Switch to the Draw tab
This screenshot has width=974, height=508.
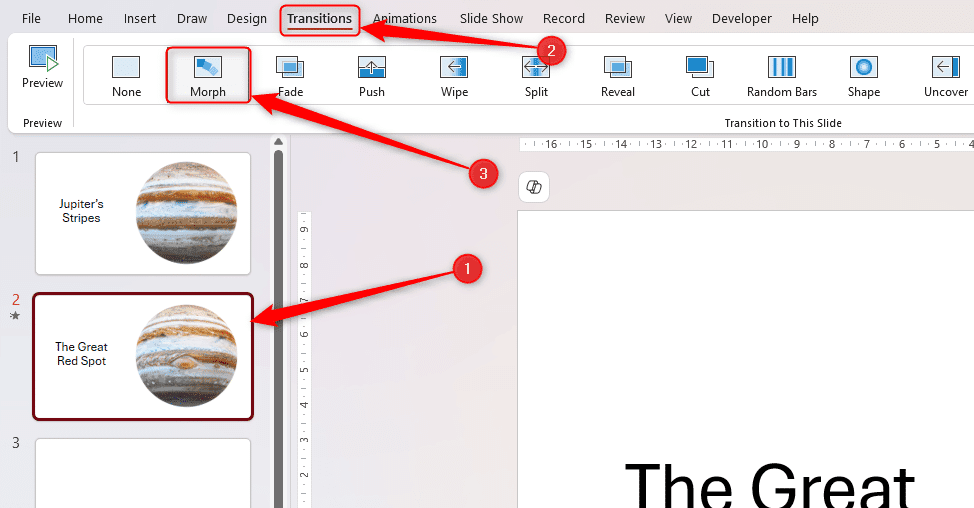[192, 19]
